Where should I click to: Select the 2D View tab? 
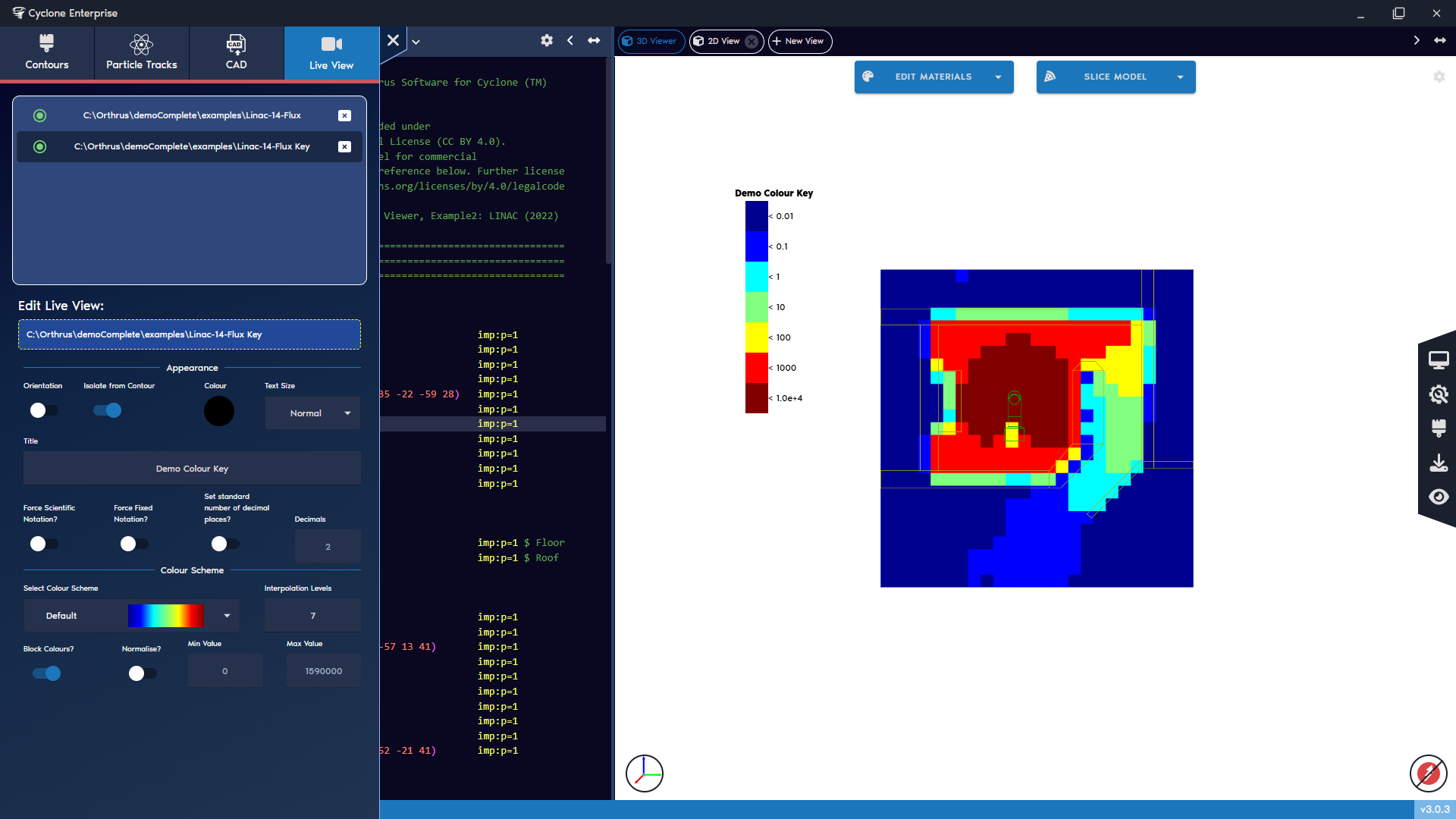pos(719,41)
